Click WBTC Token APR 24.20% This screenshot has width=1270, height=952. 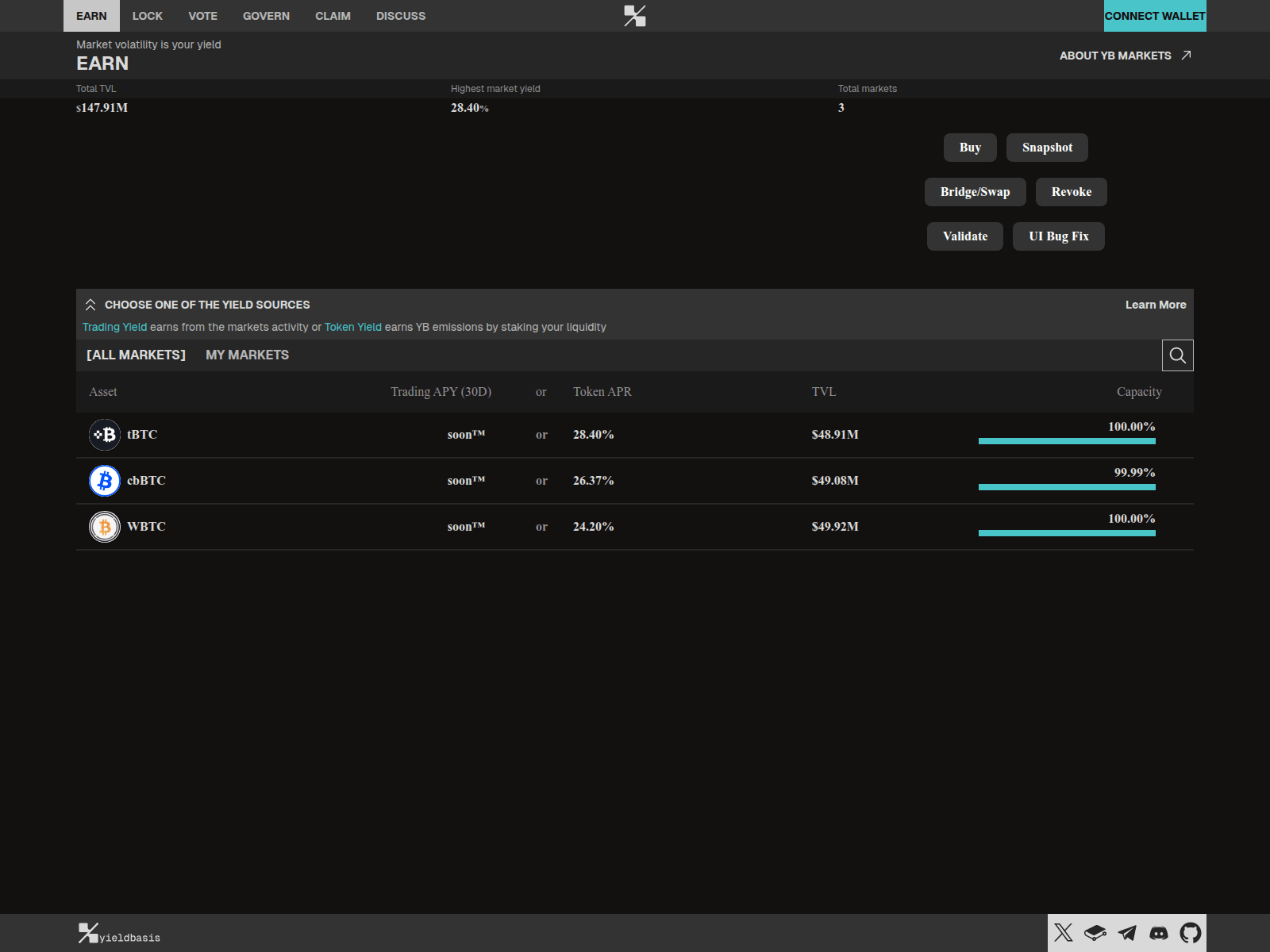pos(594,527)
